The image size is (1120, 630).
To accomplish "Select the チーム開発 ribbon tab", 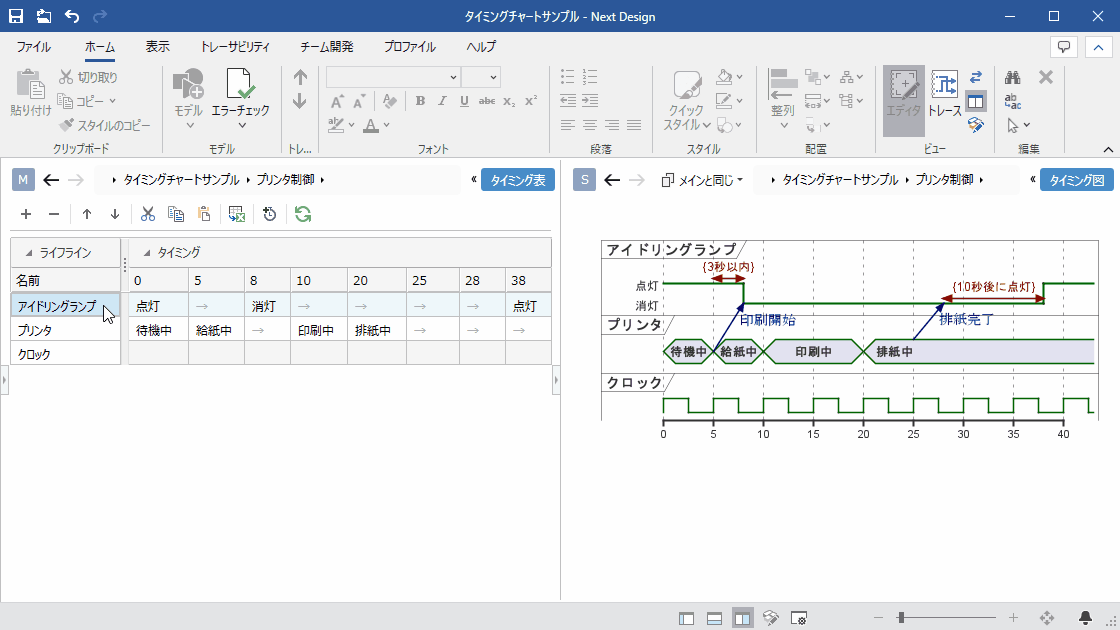I will (326, 46).
